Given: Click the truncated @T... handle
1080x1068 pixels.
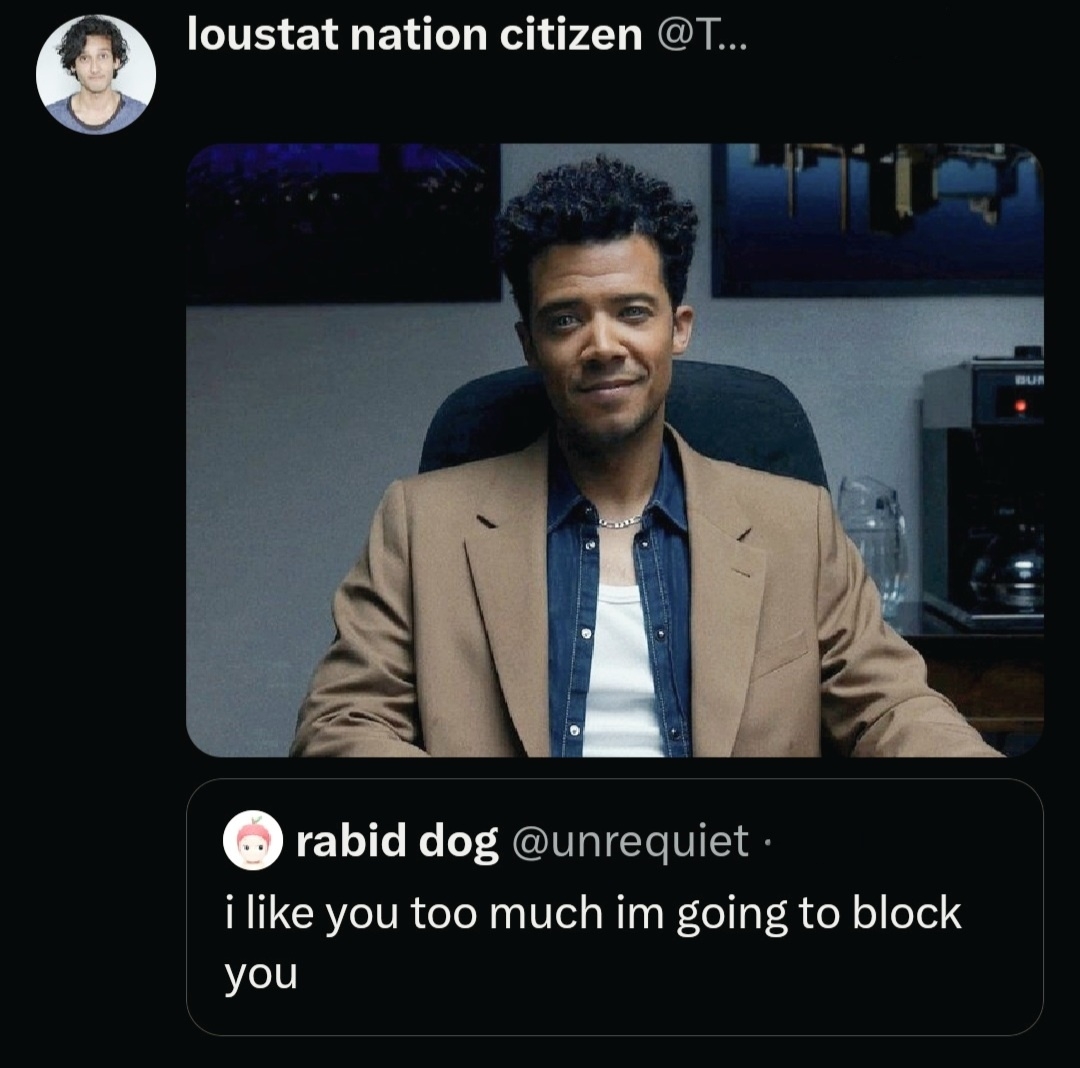Looking at the screenshot, I should click(702, 34).
